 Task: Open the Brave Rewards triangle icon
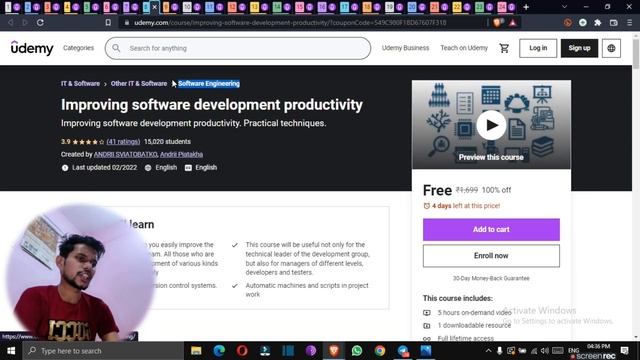[513, 22]
